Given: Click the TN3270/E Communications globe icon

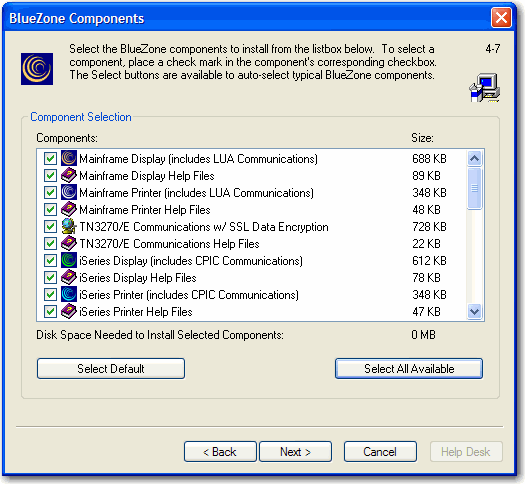Looking at the screenshot, I should 69,226.
